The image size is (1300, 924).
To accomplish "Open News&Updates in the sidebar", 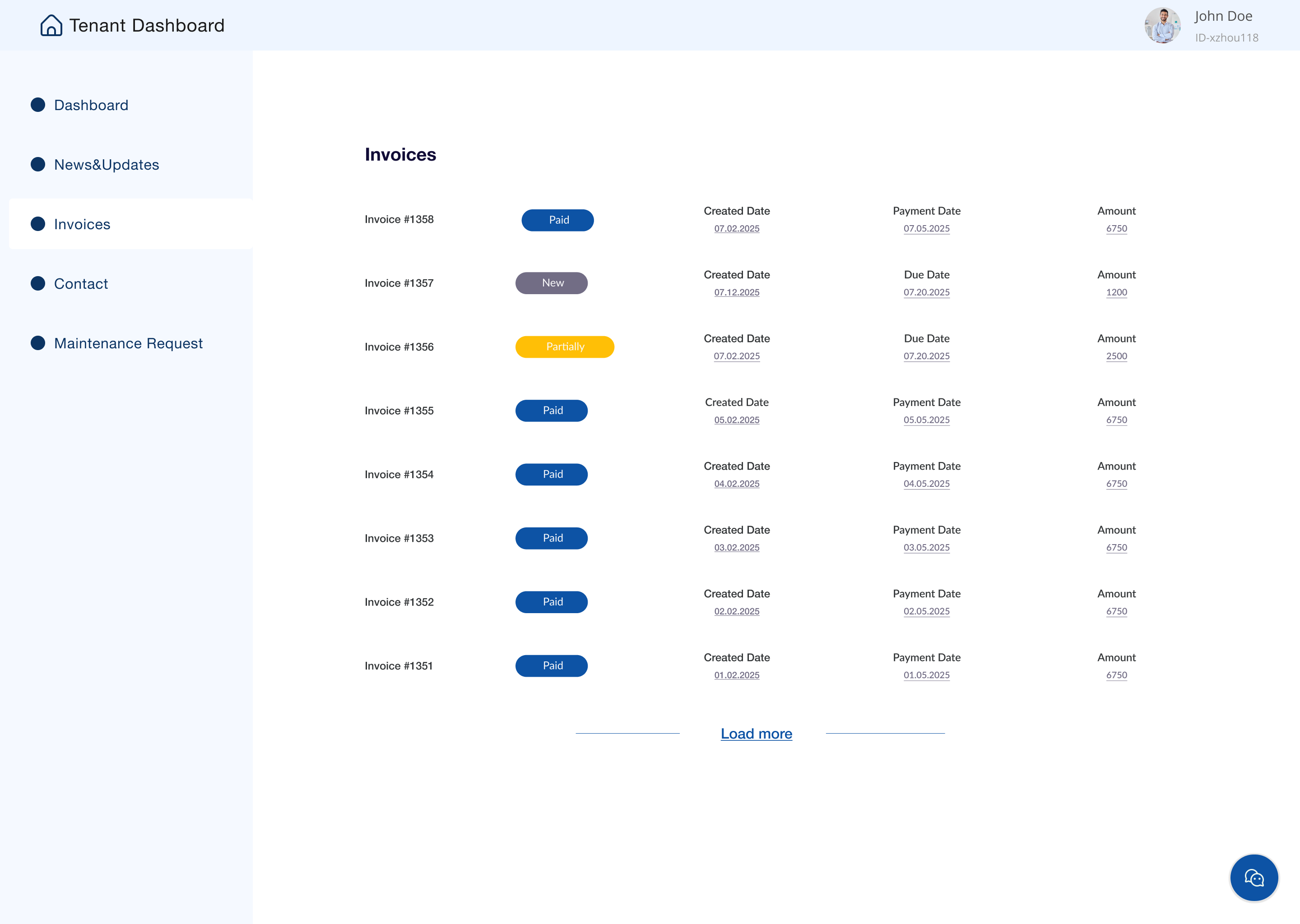I will pos(107,165).
